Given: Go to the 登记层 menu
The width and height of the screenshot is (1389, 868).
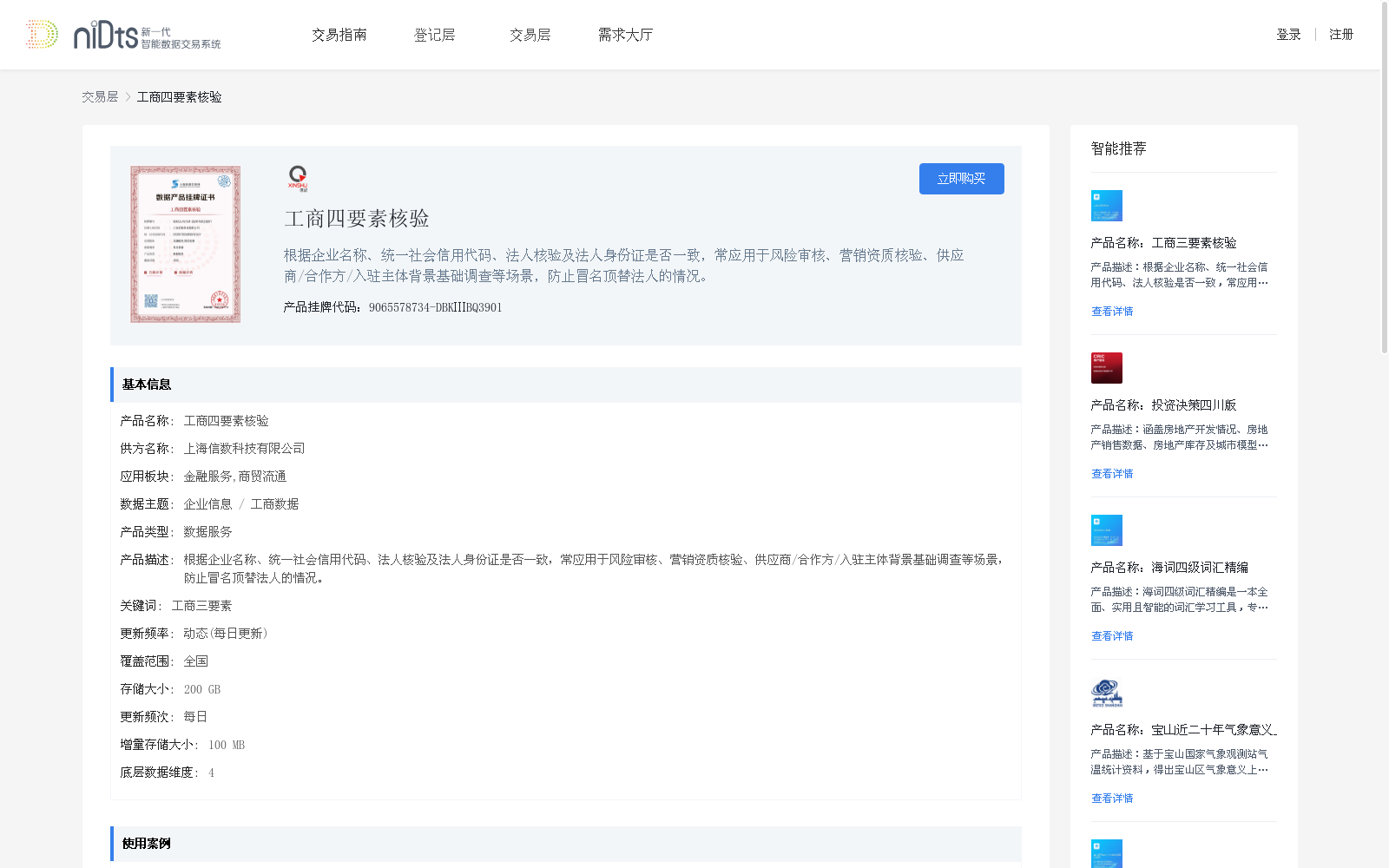Looking at the screenshot, I should click(435, 35).
